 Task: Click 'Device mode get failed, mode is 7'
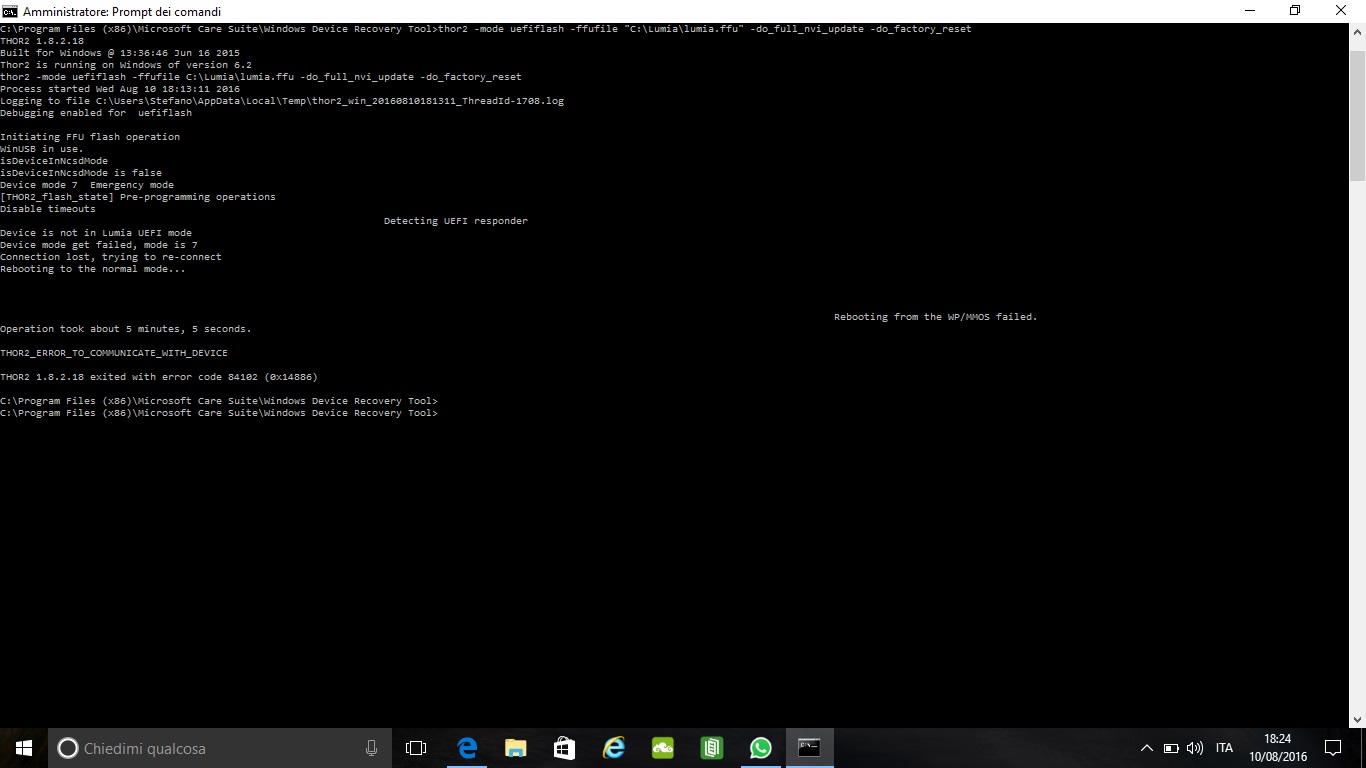coord(99,245)
